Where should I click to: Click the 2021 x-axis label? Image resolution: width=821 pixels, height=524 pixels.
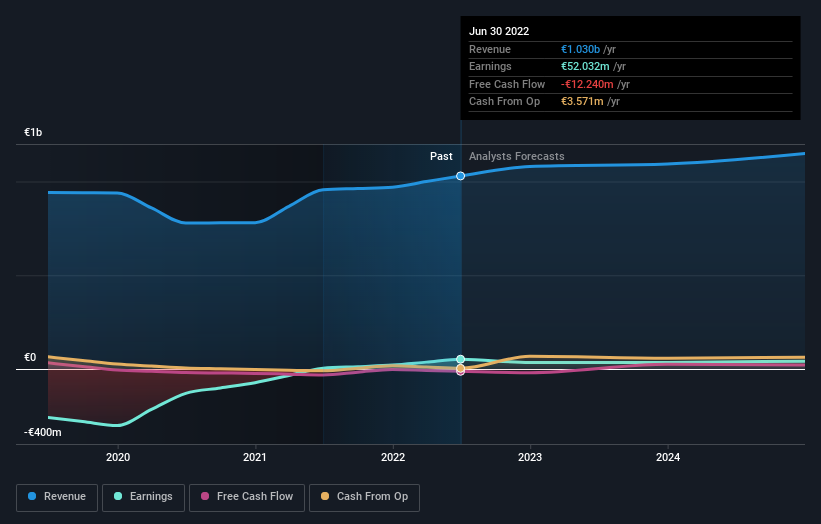pyautogui.click(x=254, y=458)
